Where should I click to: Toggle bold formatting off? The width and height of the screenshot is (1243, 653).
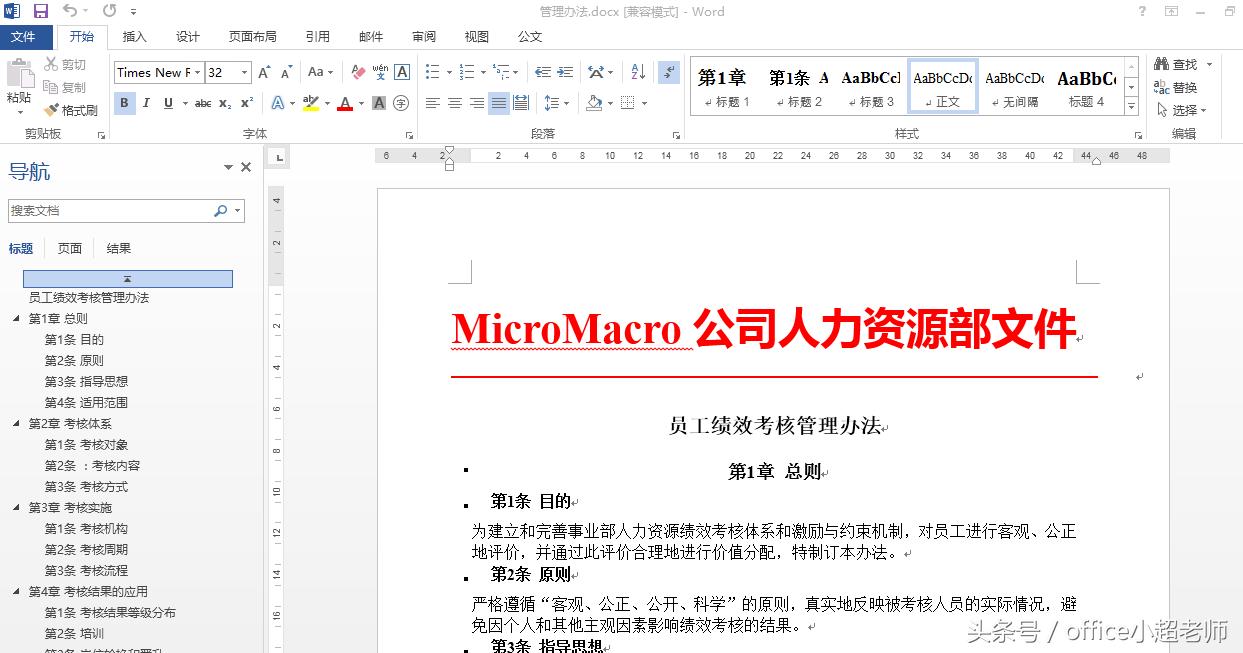point(123,102)
